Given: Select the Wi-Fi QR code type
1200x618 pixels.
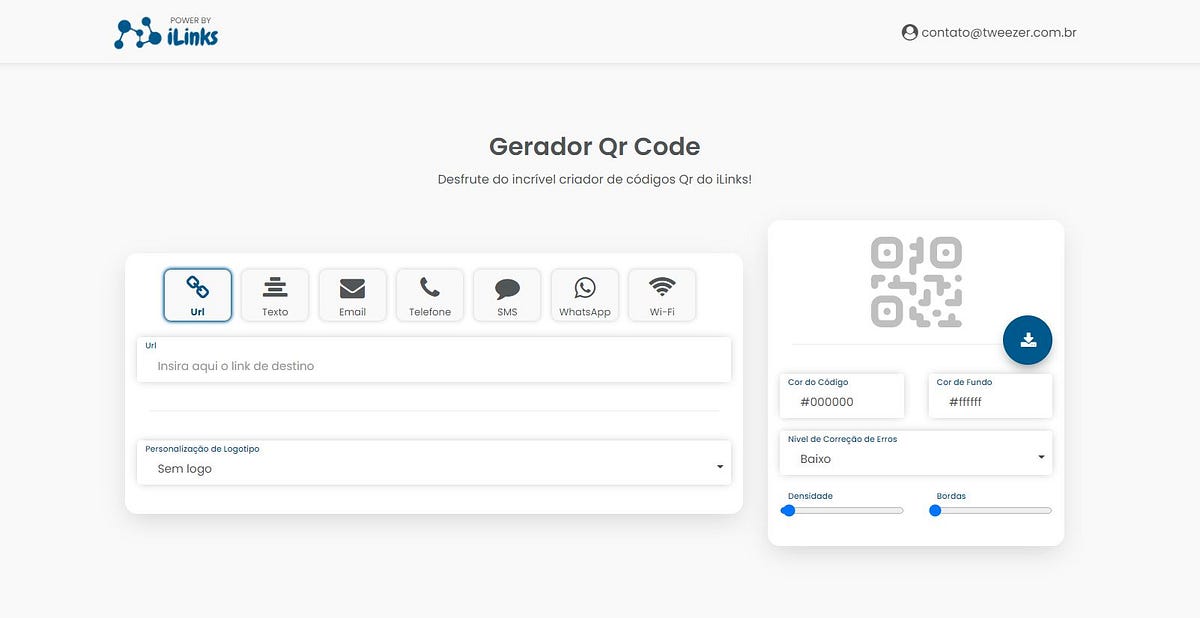Looking at the screenshot, I should (662, 294).
